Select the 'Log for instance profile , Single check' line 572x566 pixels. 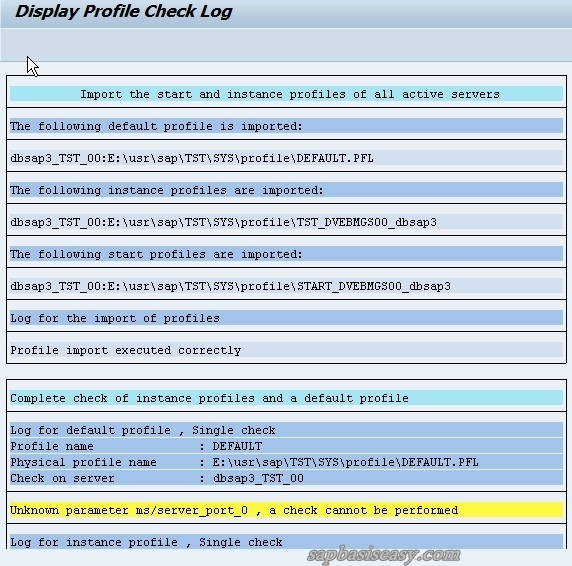pyautogui.click(x=286, y=542)
